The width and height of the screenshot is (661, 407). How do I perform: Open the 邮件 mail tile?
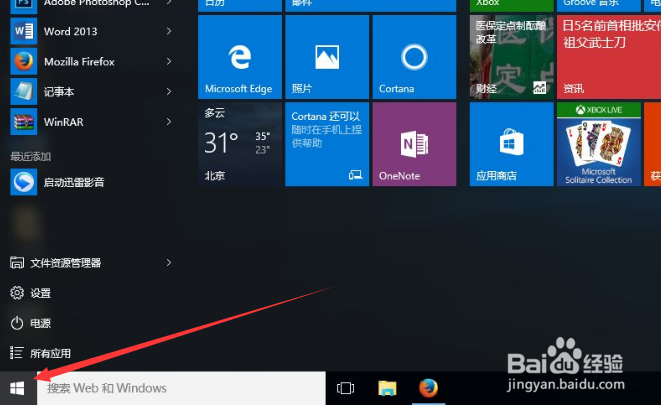tap(371, 5)
